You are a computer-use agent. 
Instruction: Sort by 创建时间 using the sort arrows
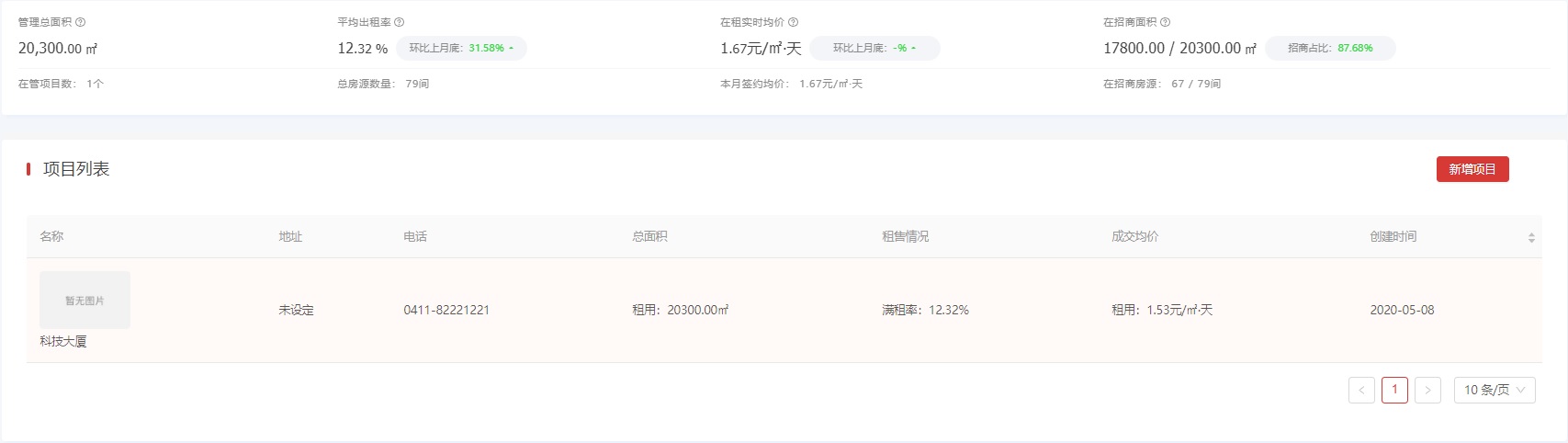click(x=1531, y=237)
